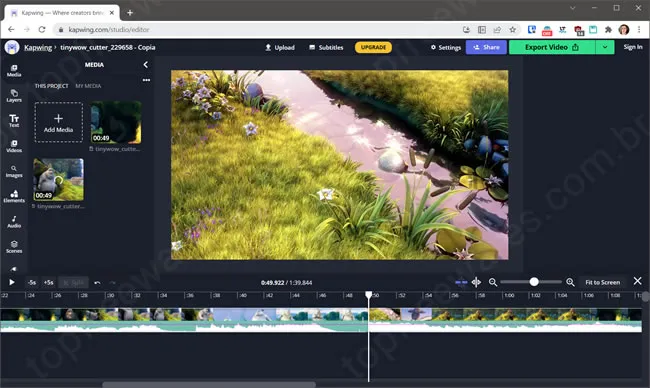Open the tab search chevron
This screenshot has width=650, height=388.
tap(572, 8)
